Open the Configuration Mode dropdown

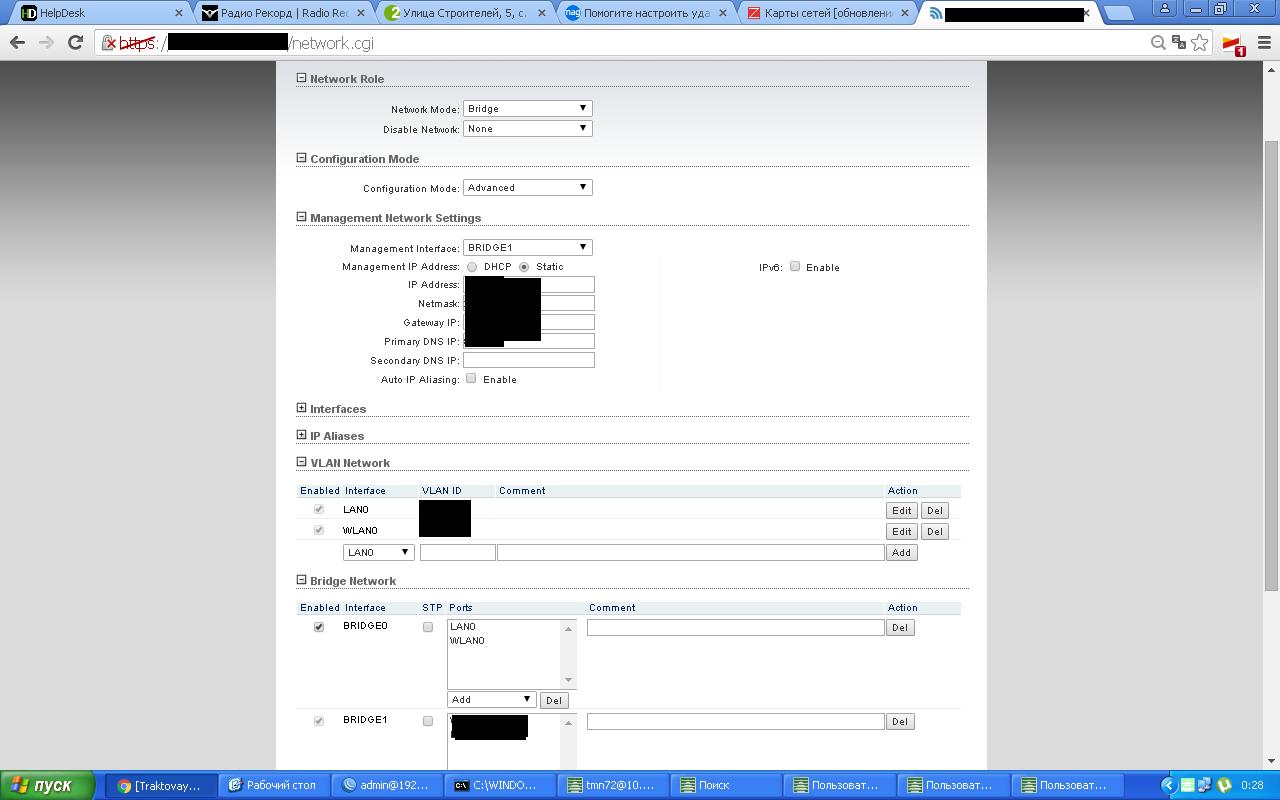(x=528, y=187)
